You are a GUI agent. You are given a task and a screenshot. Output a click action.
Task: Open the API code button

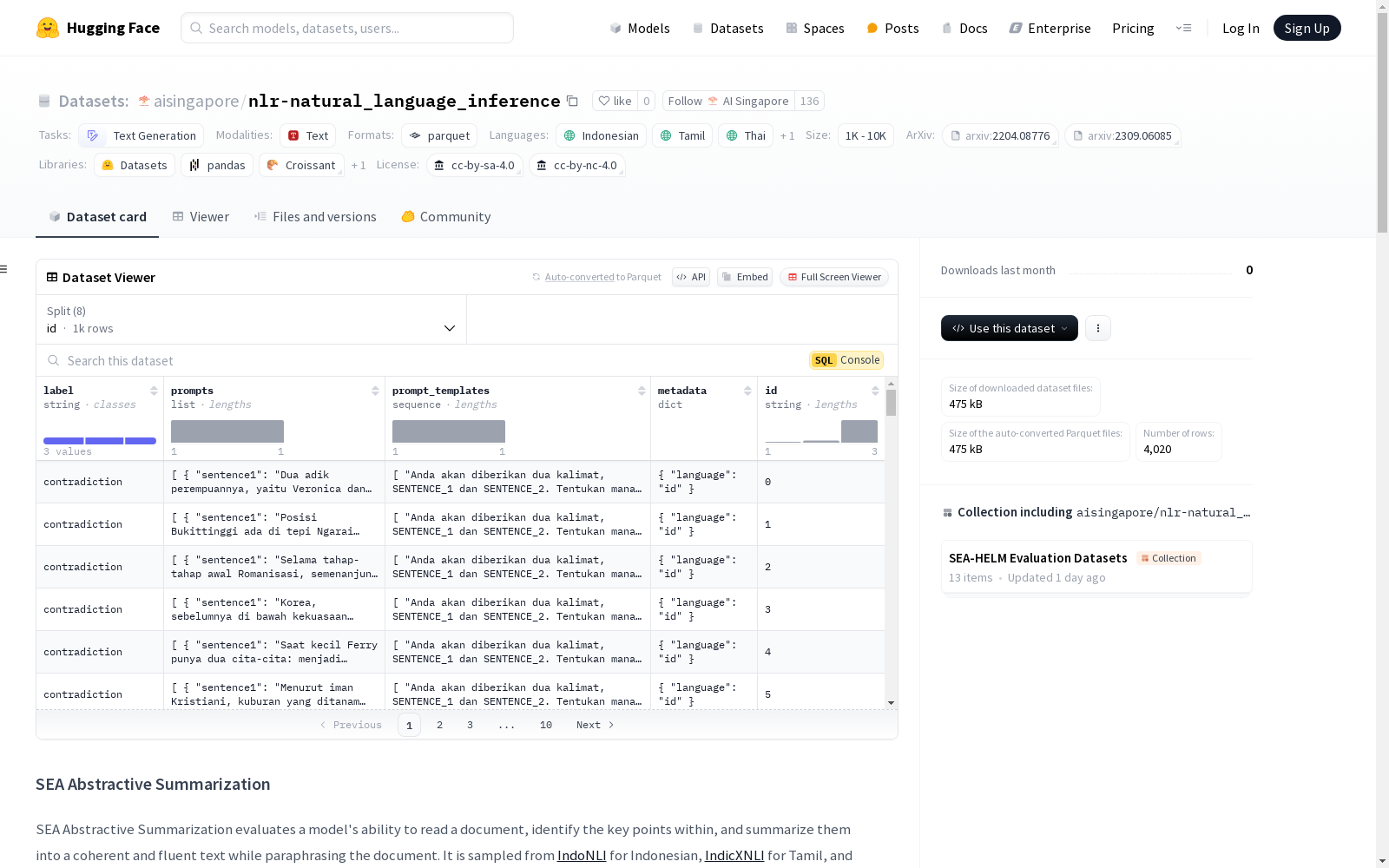[691, 277]
